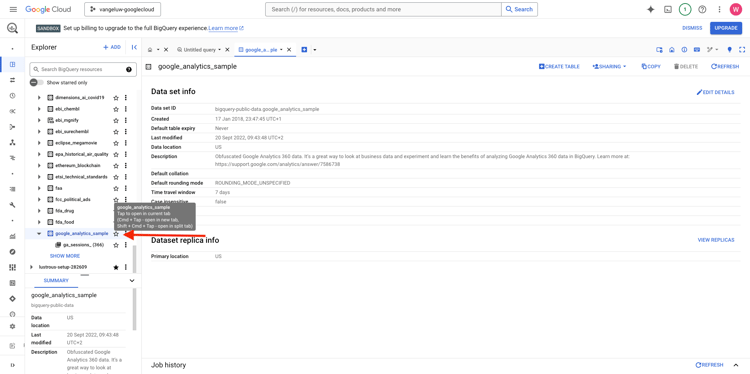Collapse the Explorer panel with arrow icon
750x374 pixels.
(134, 47)
